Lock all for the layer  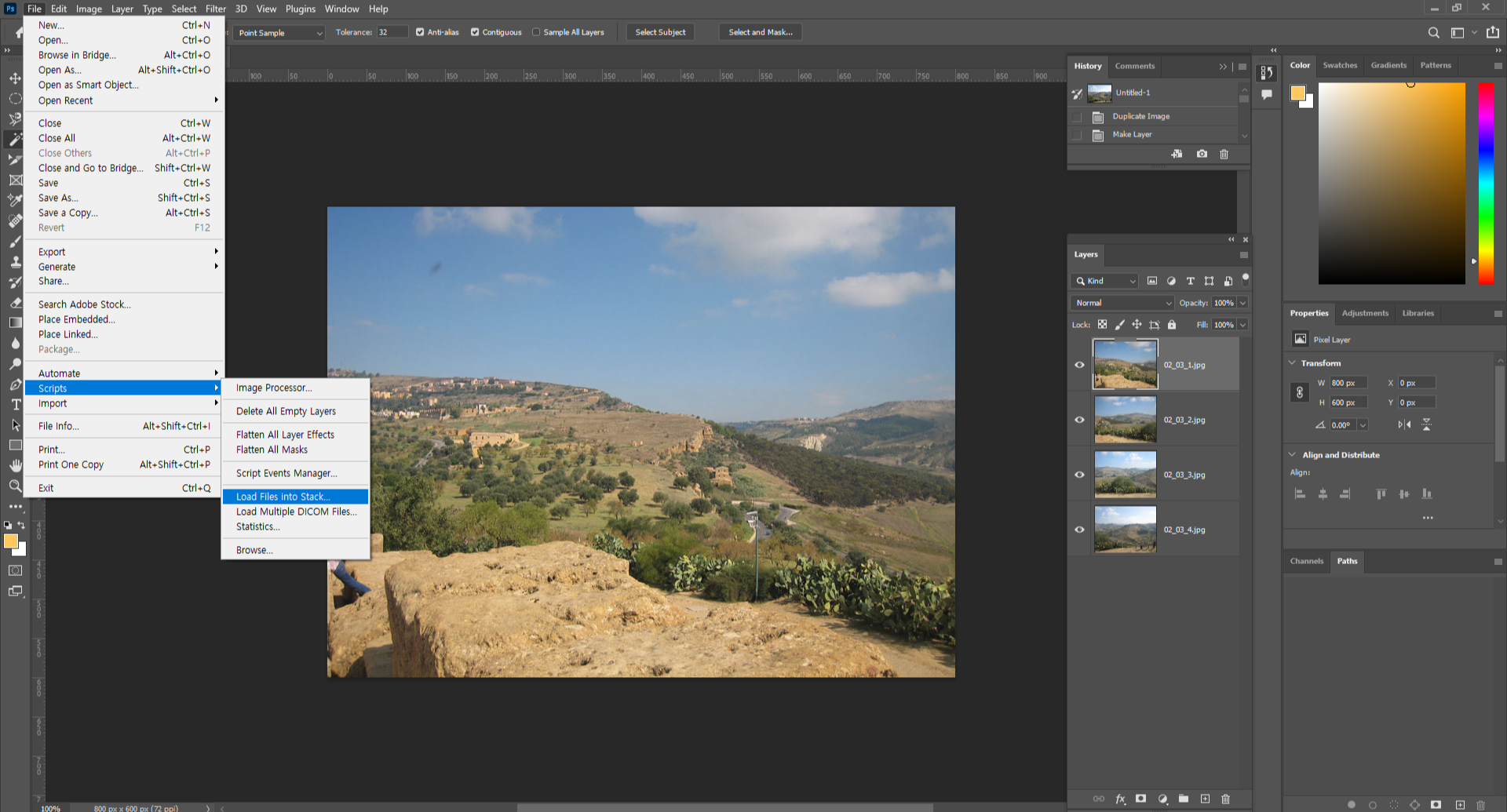point(1172,324)
